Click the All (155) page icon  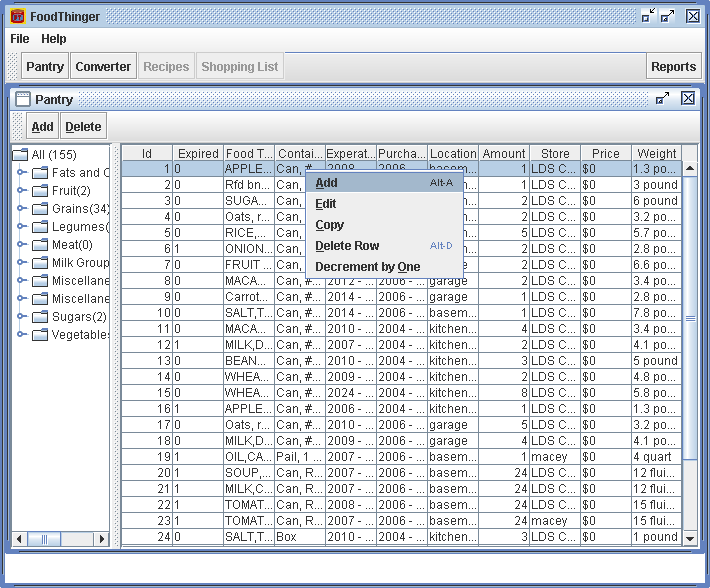20,155
